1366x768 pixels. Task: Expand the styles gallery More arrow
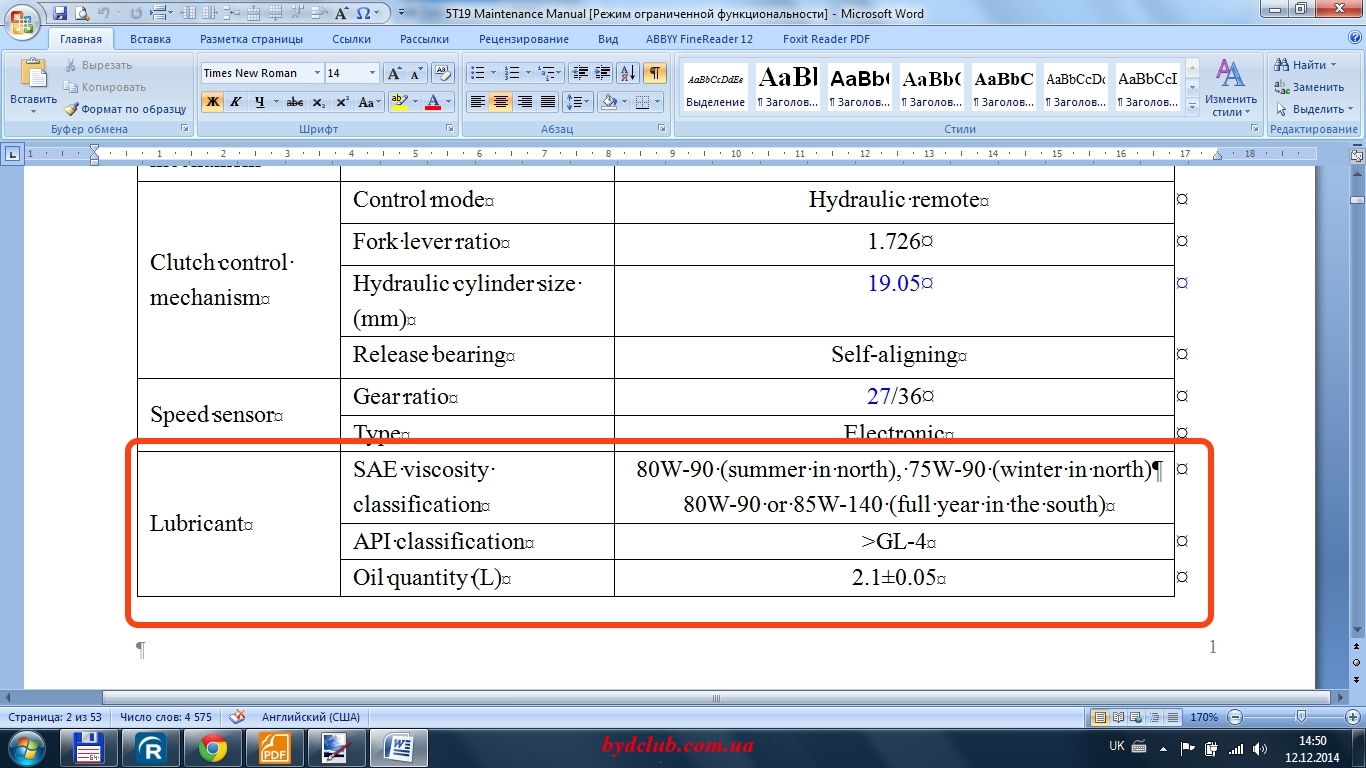(x=1191, y=105)
